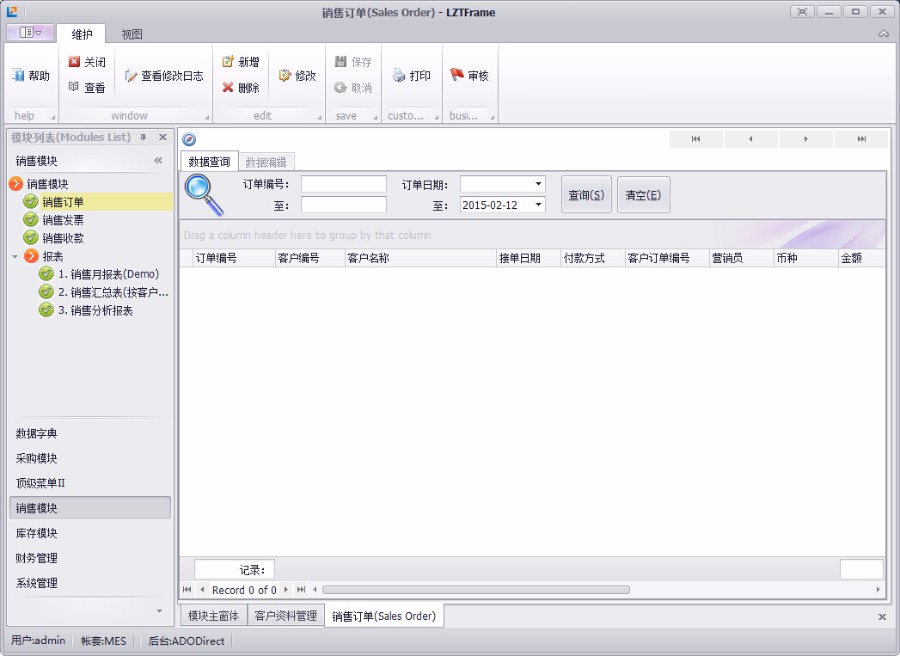Click the 取消 cancel icon
Image resolution: width=900 pixels, height=656 pixels.
[x=341, y=87]
